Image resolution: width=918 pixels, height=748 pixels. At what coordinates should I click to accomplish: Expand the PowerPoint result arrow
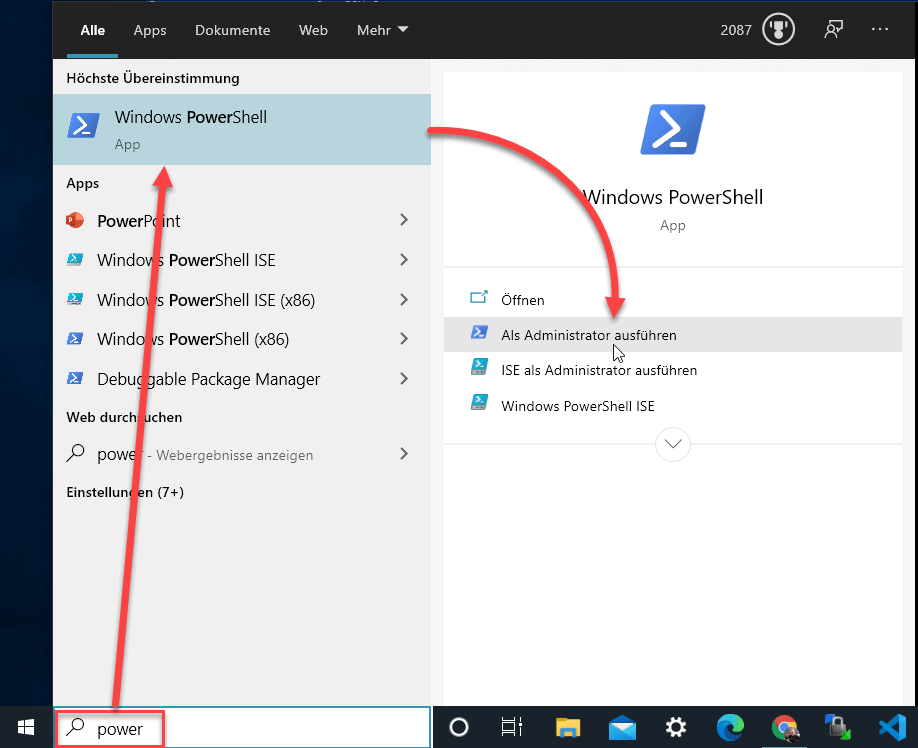[404, 220]
